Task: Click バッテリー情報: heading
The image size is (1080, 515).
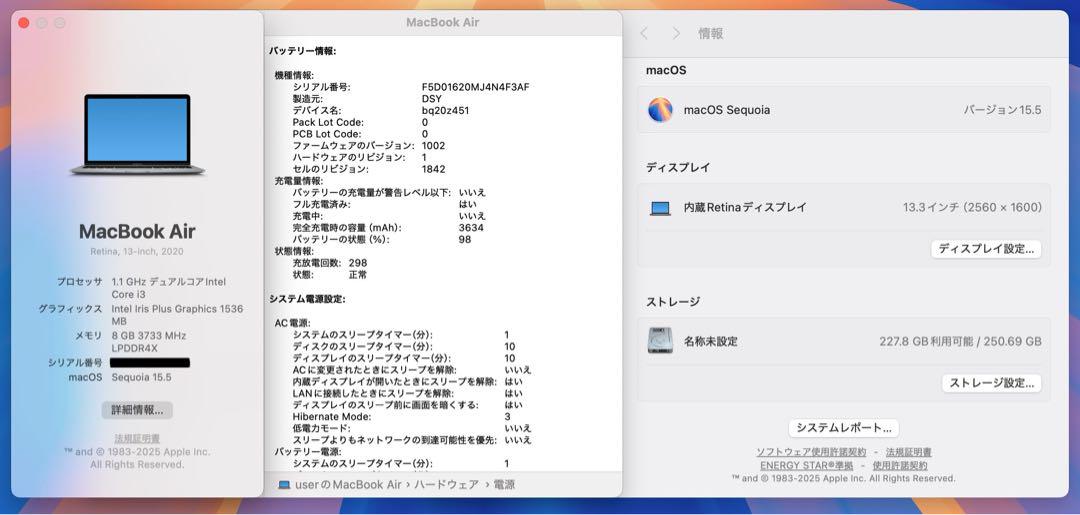Action: [302, 51]
